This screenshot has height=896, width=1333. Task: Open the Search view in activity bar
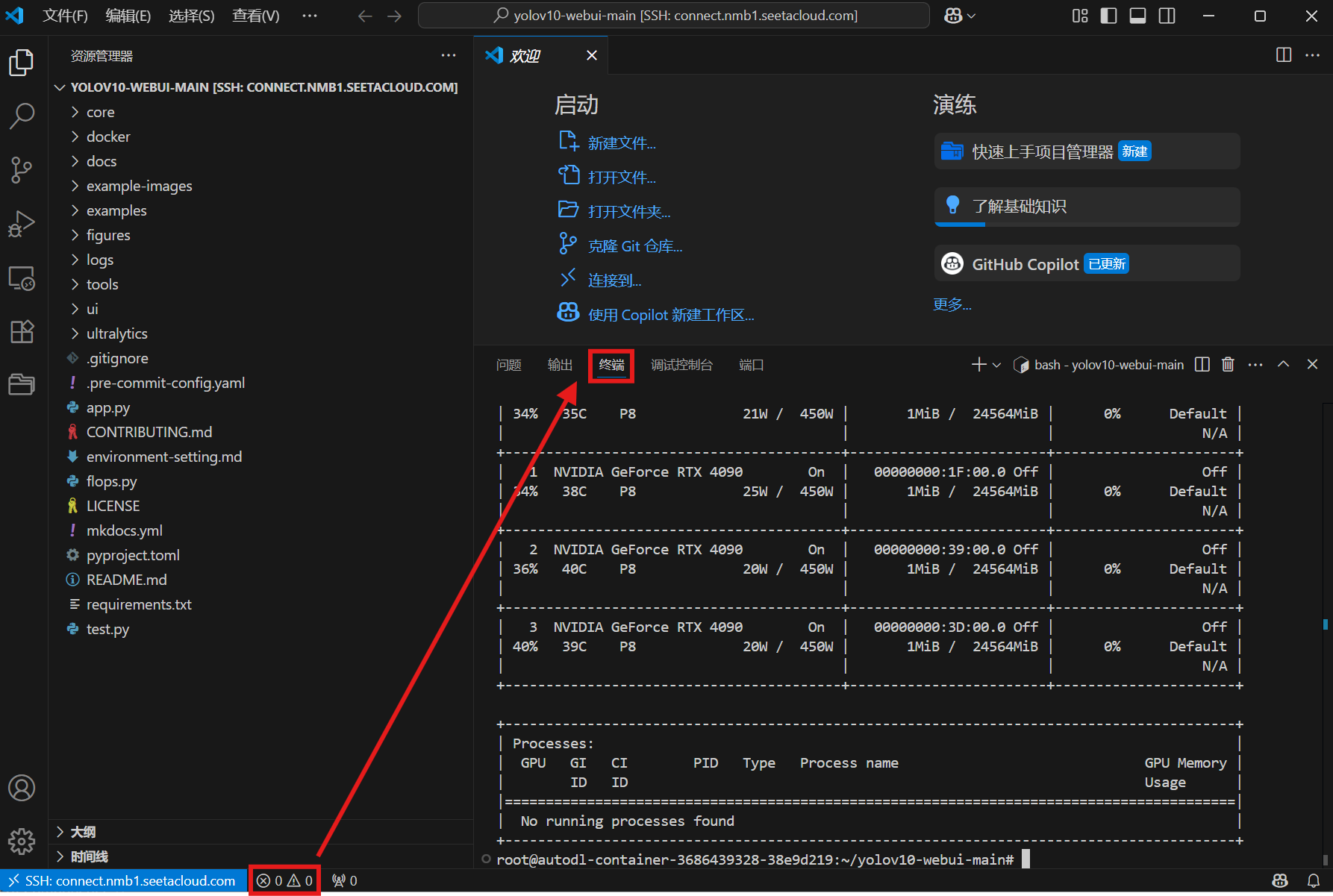tap(22, 116)
